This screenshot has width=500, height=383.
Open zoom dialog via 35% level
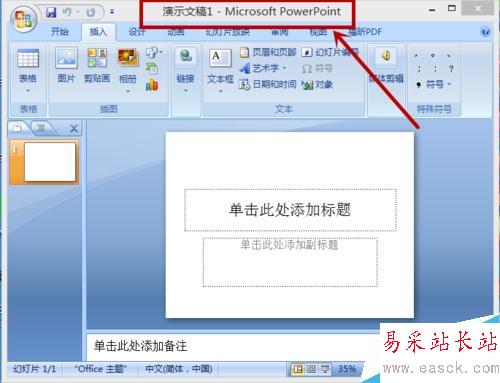coord(347,369)
